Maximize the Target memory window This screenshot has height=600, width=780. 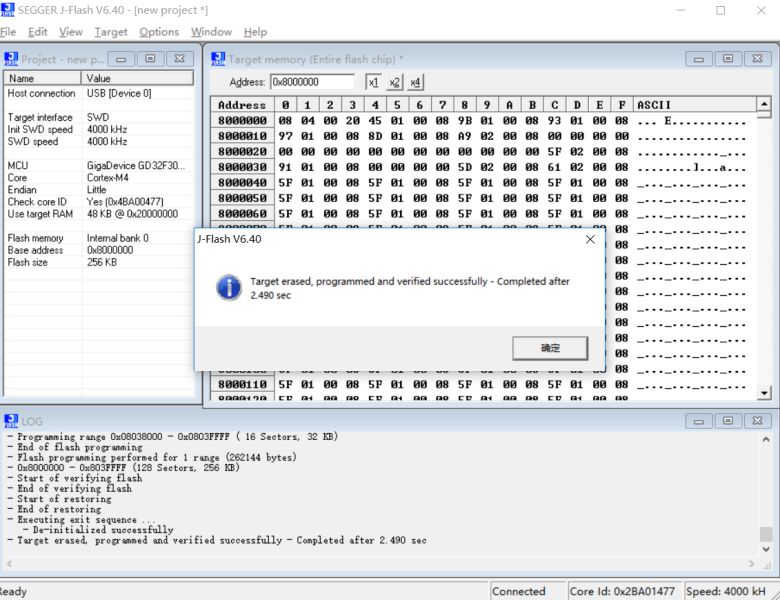point(728,59)
